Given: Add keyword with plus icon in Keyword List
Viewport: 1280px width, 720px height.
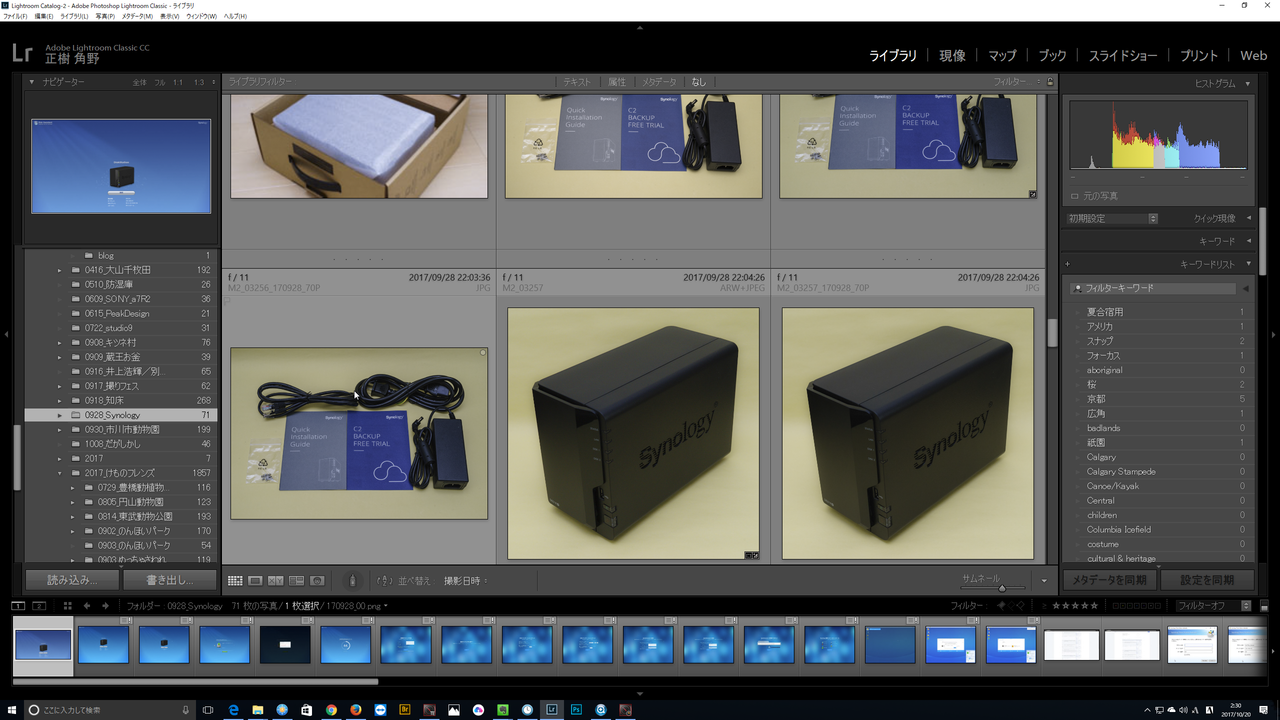Looking at the screenshot, I should pos(1068,264).
